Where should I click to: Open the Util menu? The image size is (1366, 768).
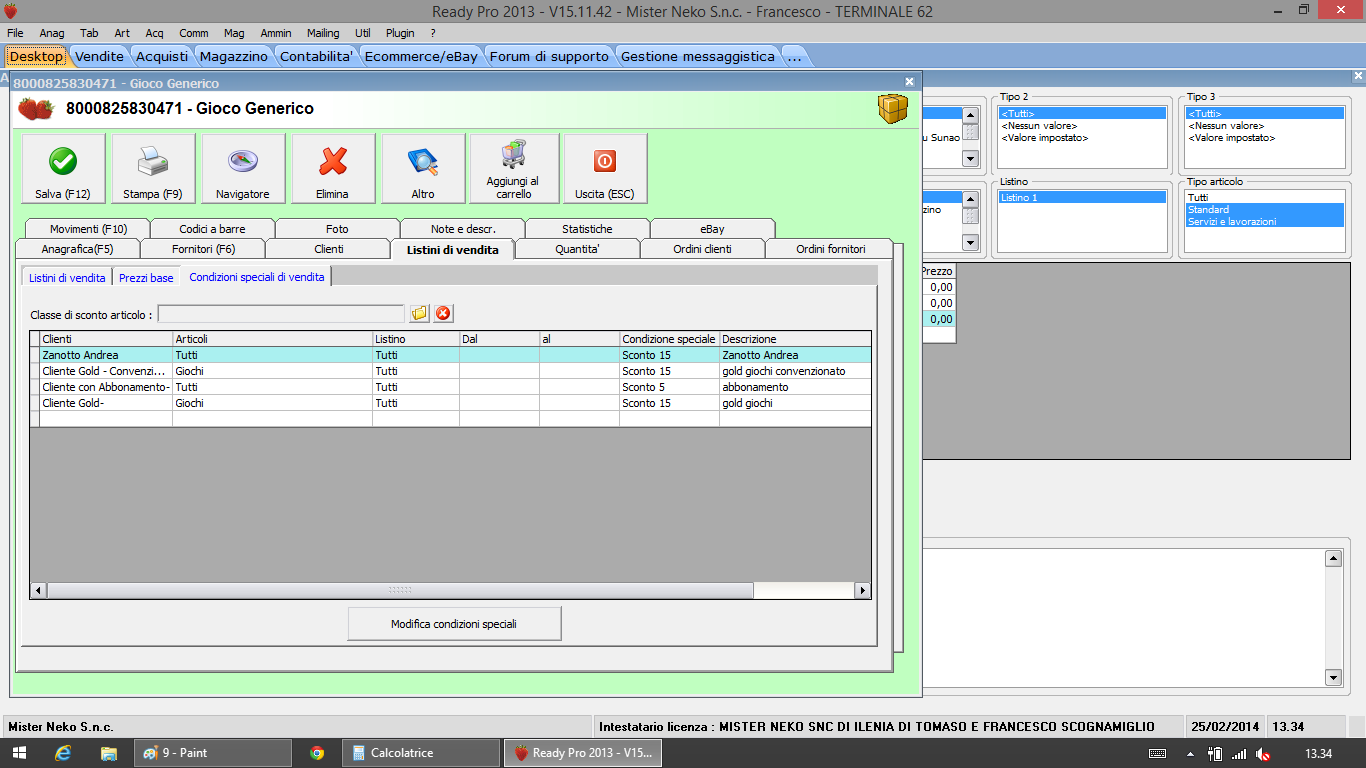362,33
